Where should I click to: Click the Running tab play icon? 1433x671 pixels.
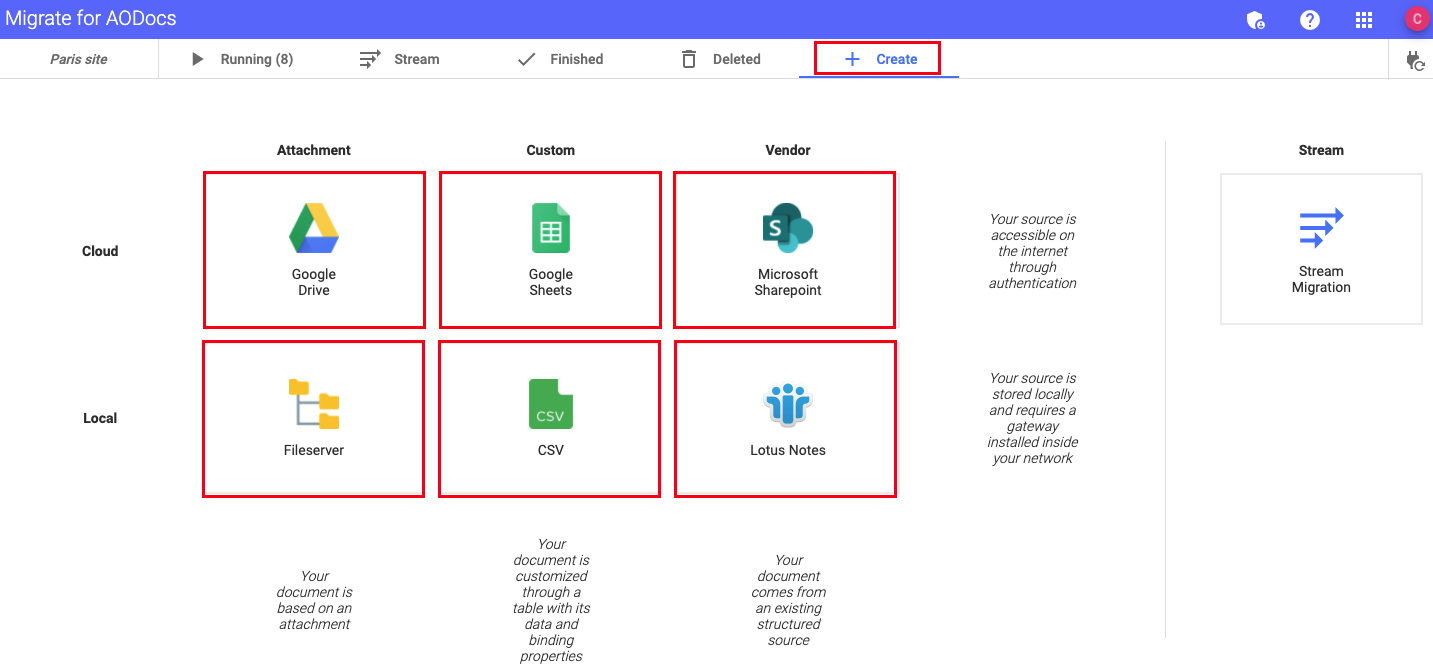pos(196,59)
